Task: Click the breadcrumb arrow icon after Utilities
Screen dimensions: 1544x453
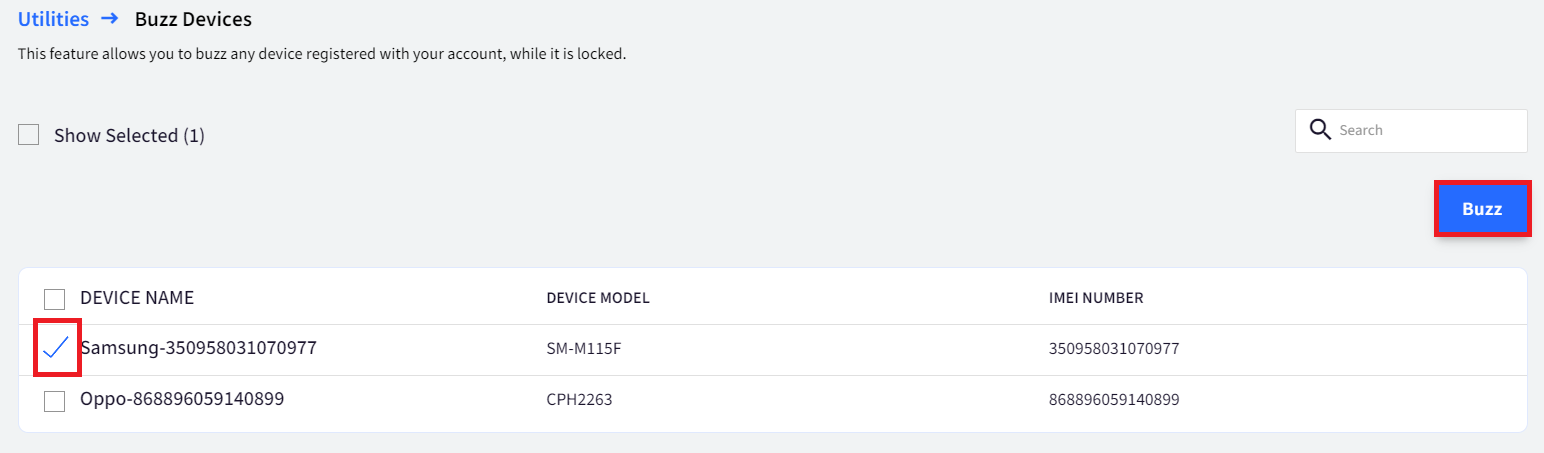Action: [x=110, y=18]
